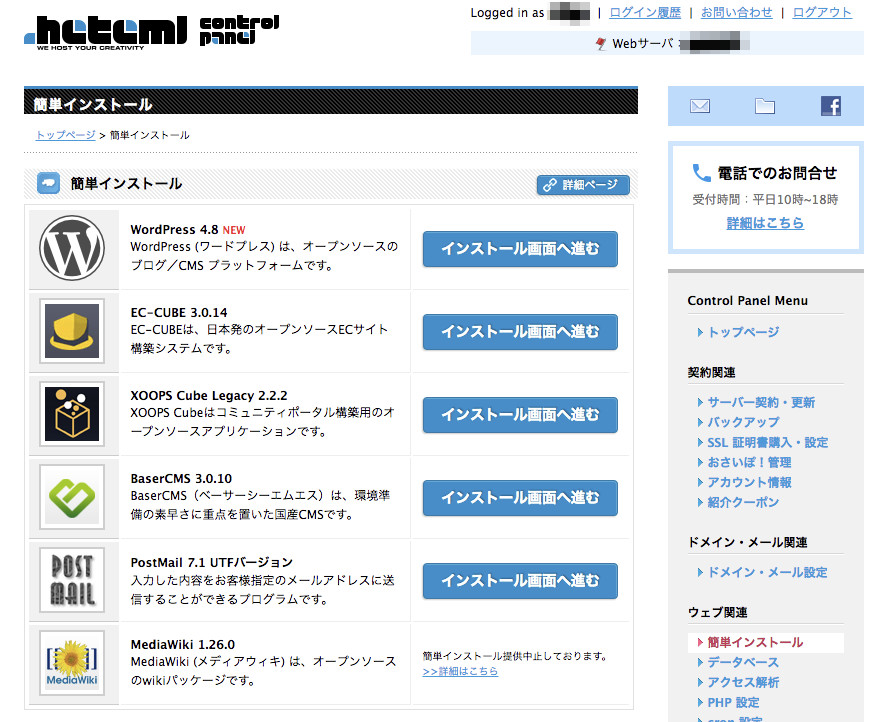
Task: Click the phone icon beside 電話でのお問合せ
Action: (x=701, y=173)
